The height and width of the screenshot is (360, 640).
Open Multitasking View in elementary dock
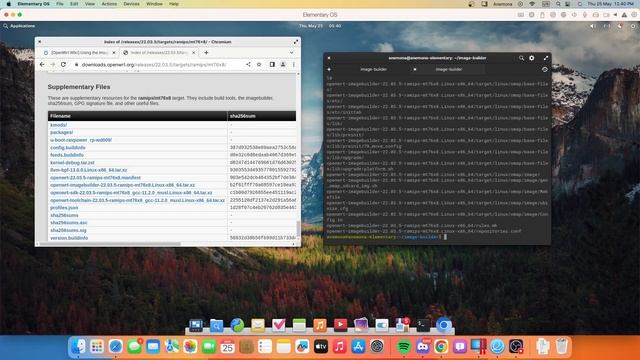[x=196, y=325]
